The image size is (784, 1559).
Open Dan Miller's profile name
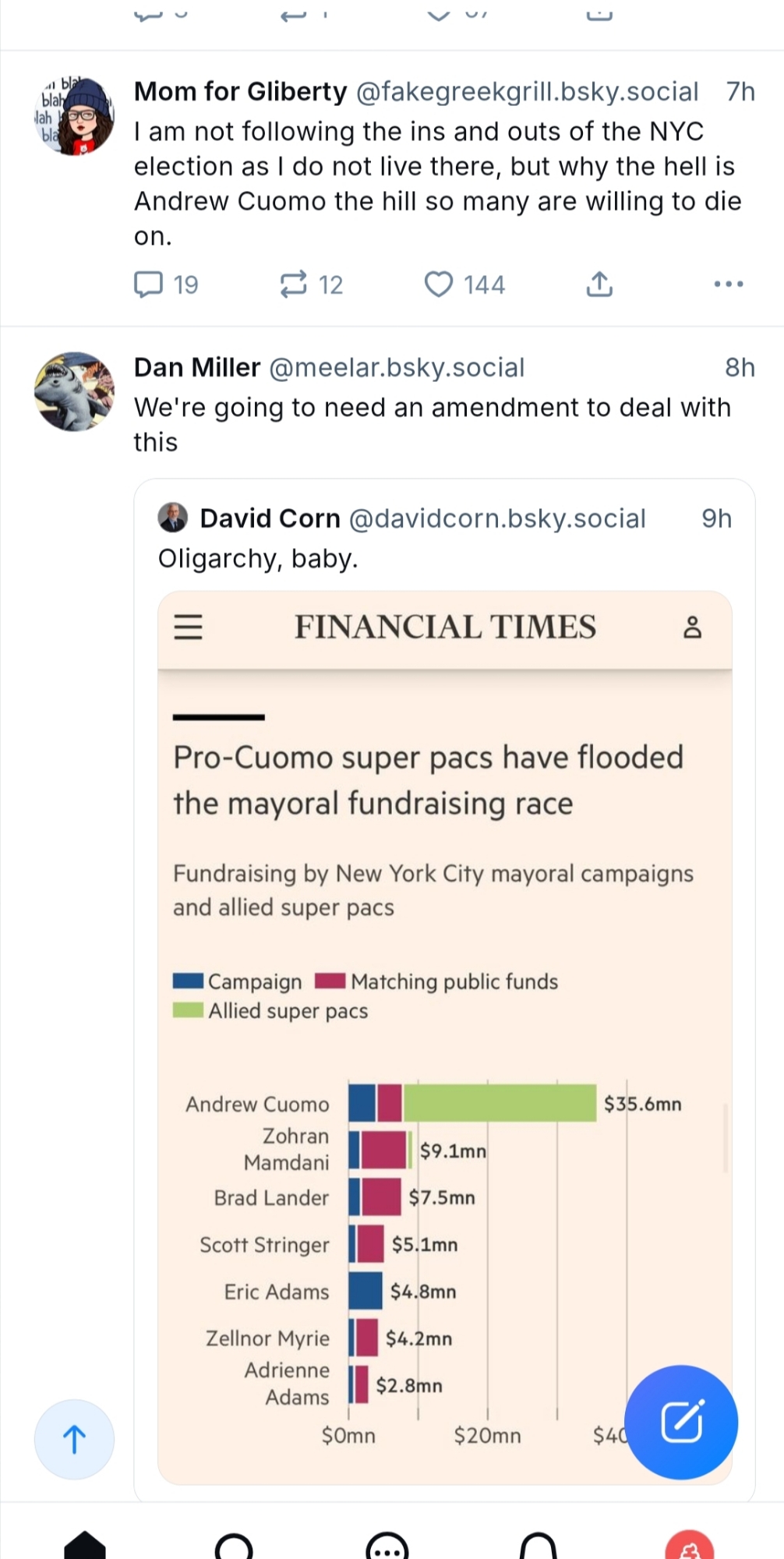point(197,368)
